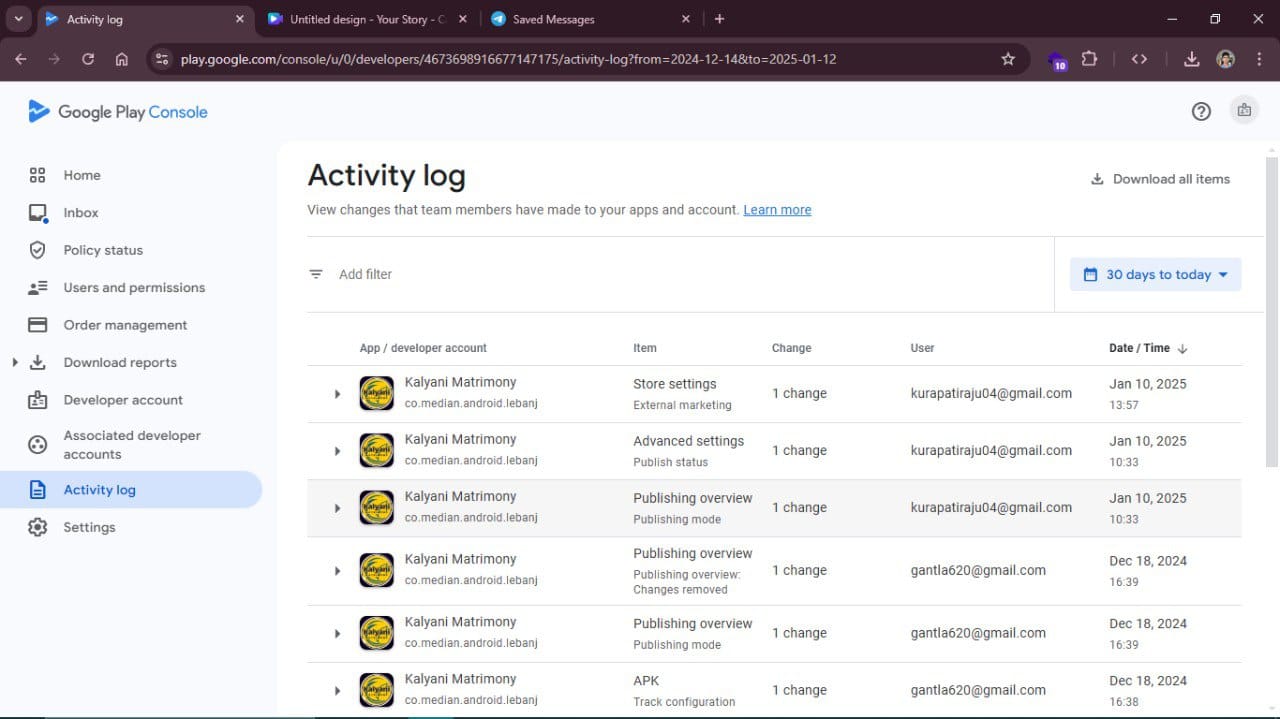The height and width of the screenshot is (719, 1280).
Task: Expand the Changes removed Publishing overview row
Action: 337,571
